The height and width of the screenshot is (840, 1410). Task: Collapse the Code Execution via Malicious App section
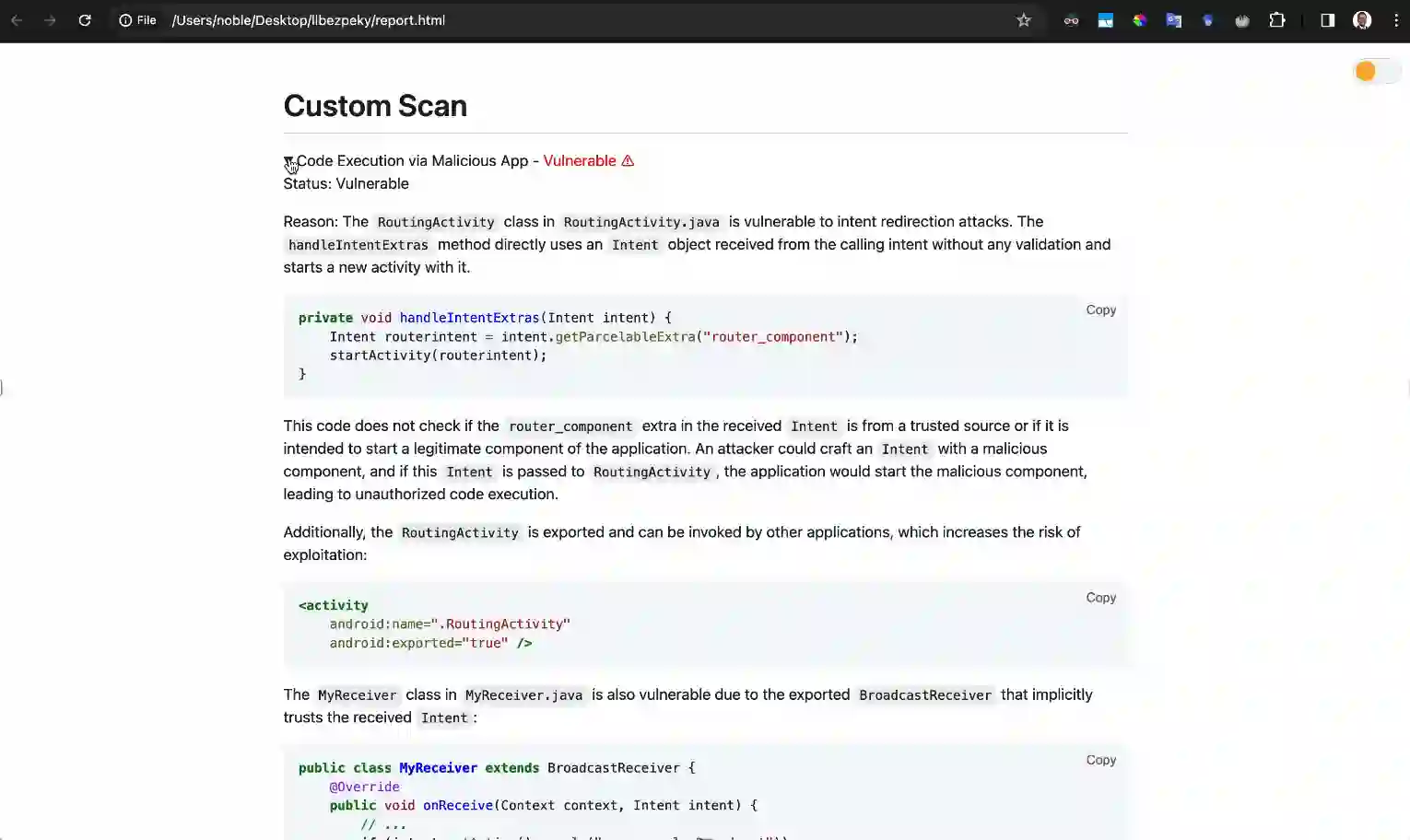tap(289, 161)
